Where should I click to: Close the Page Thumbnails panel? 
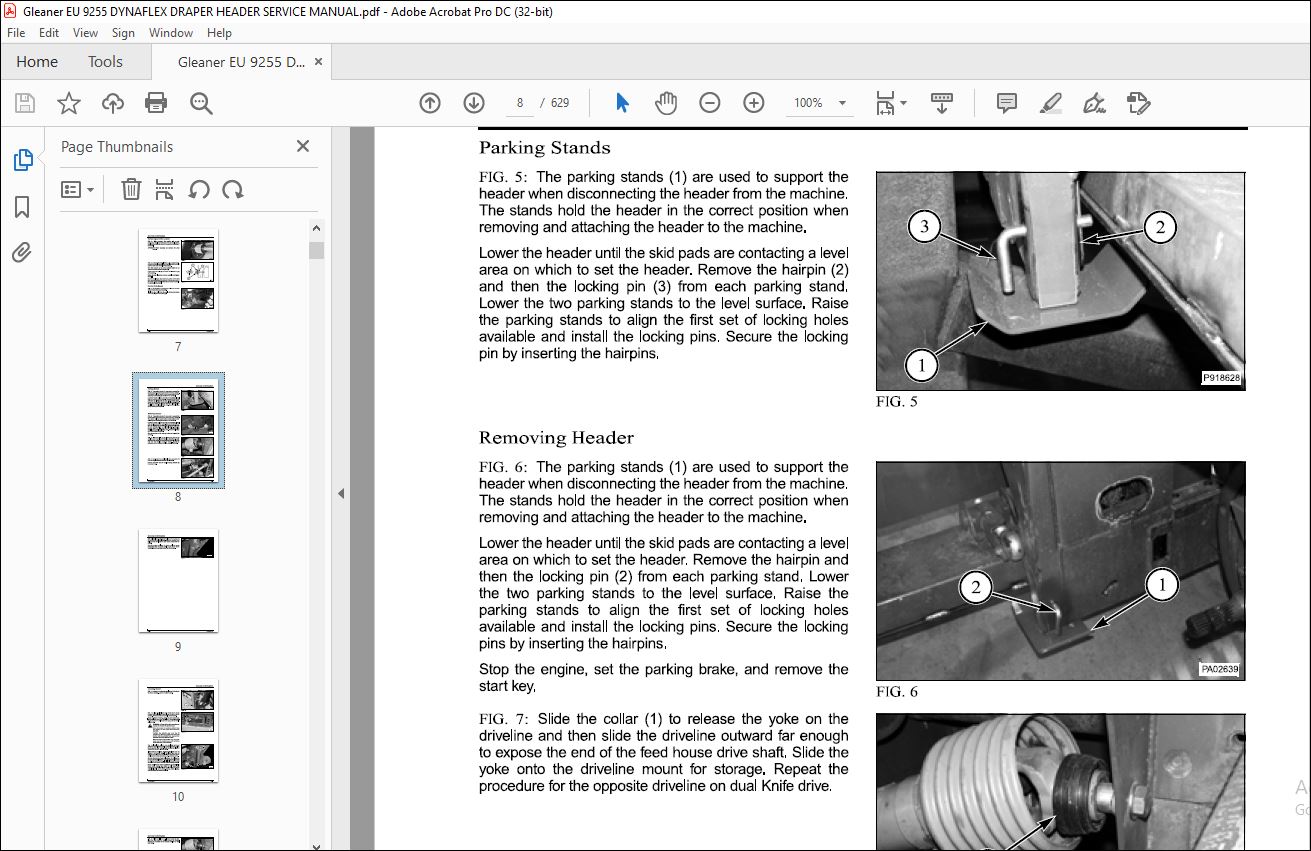point(303,147)
